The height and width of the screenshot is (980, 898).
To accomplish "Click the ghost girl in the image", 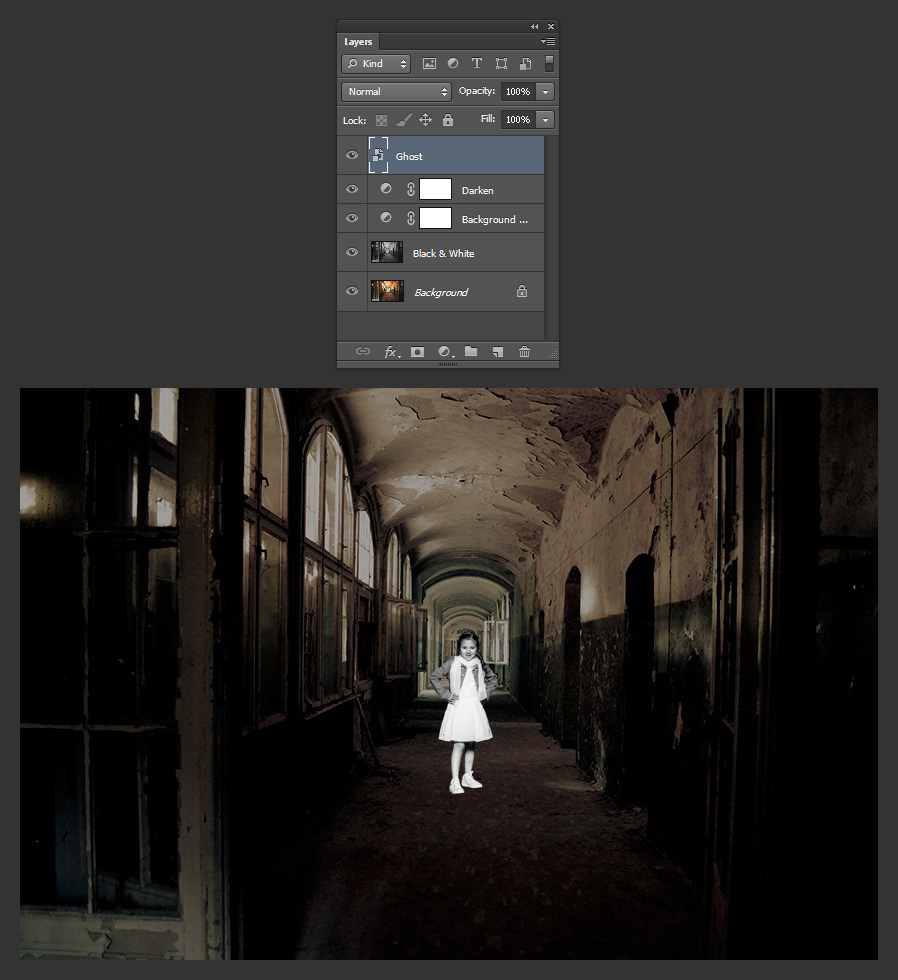I will click(x=465, y=712).
